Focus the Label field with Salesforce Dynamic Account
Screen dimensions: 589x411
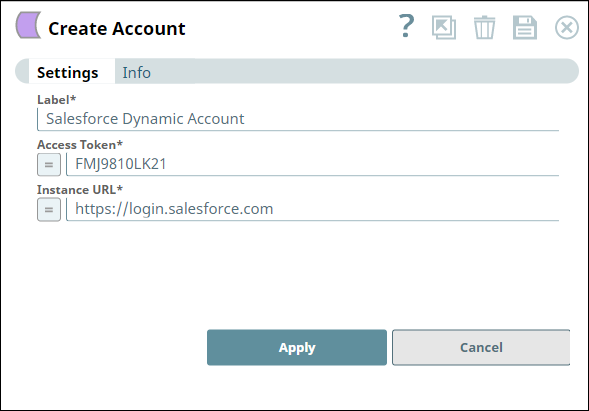click(x=298, y=119)
